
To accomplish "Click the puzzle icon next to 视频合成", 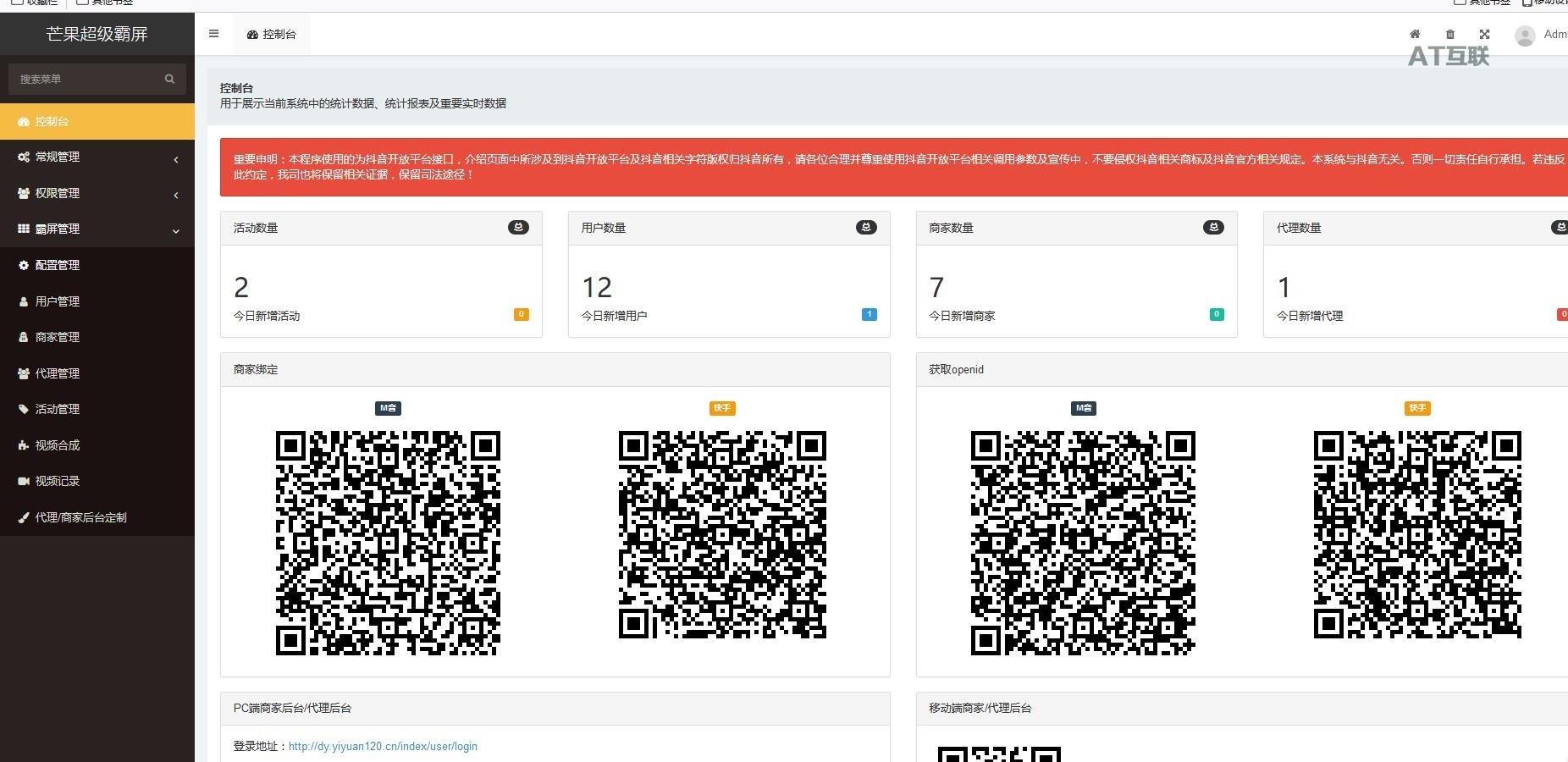I will (24, 446).
